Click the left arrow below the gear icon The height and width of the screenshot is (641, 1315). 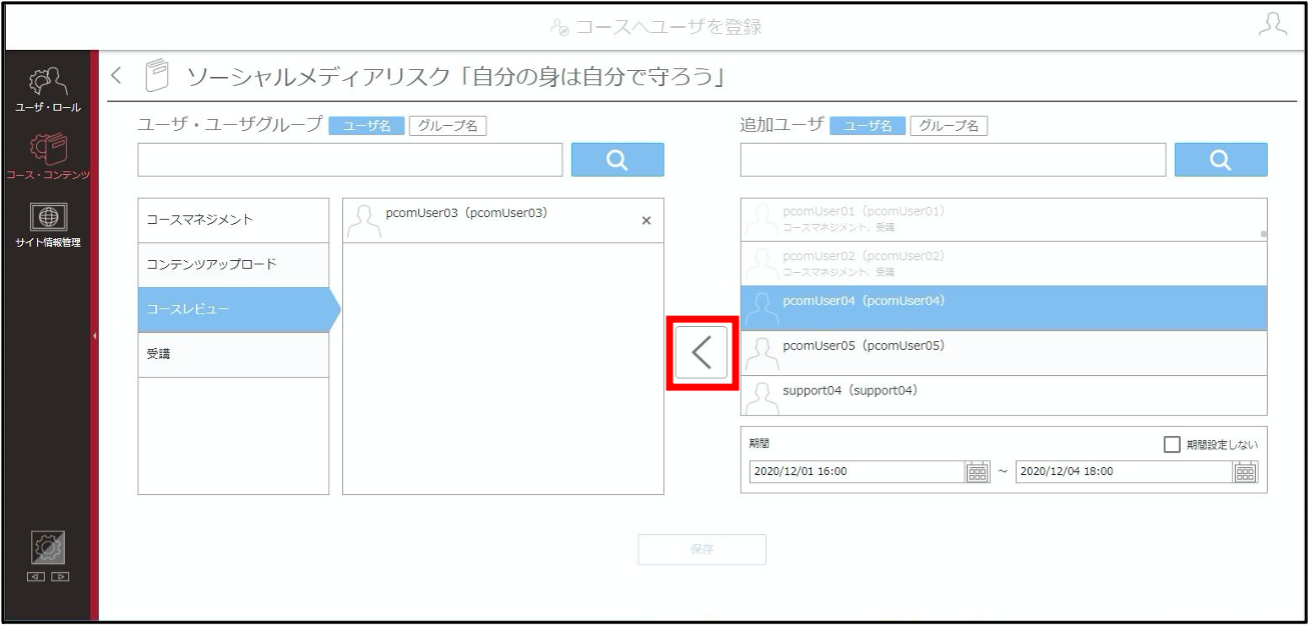38,578
